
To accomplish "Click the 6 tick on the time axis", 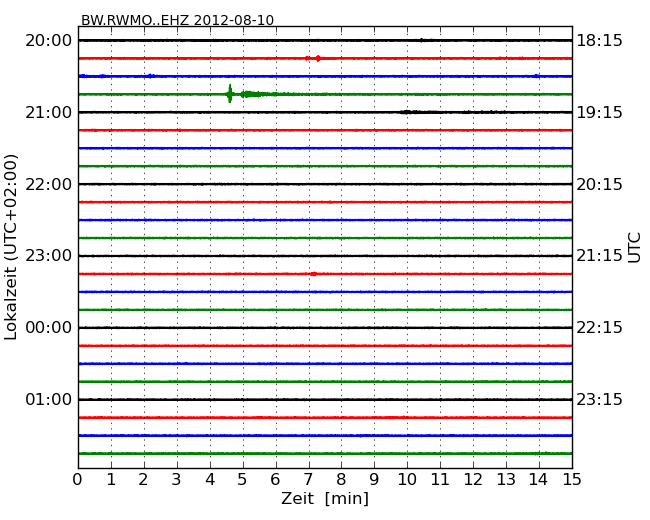I will (275, 479).
